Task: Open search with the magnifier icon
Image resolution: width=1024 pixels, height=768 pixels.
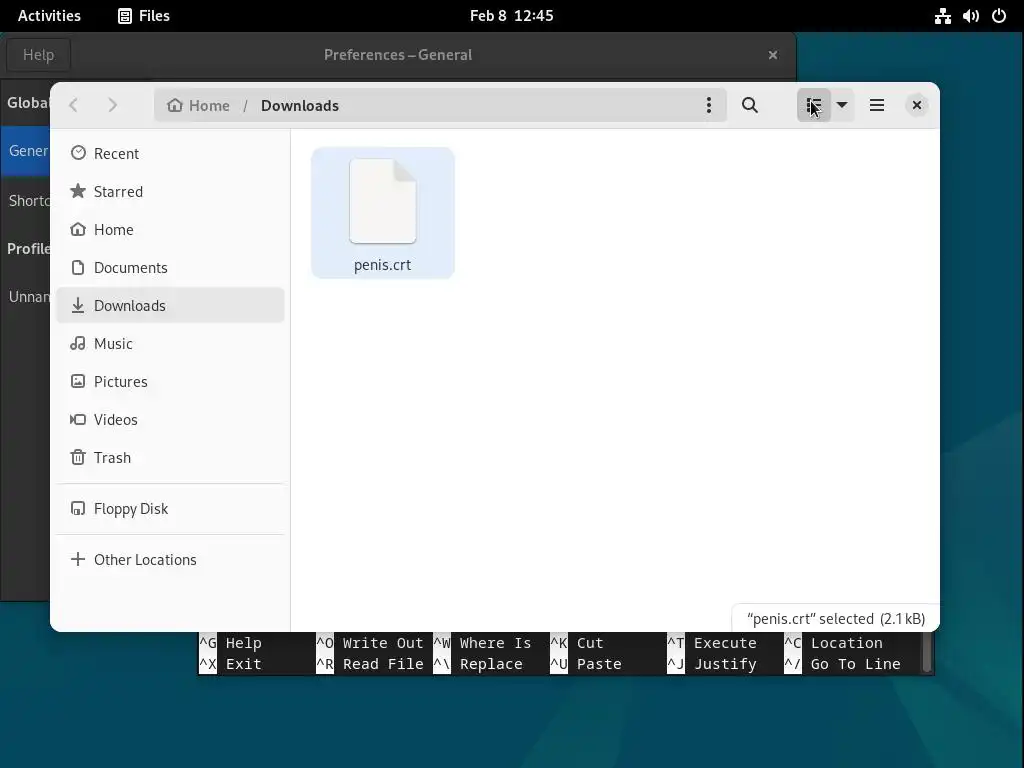Action: coord(750,105)
